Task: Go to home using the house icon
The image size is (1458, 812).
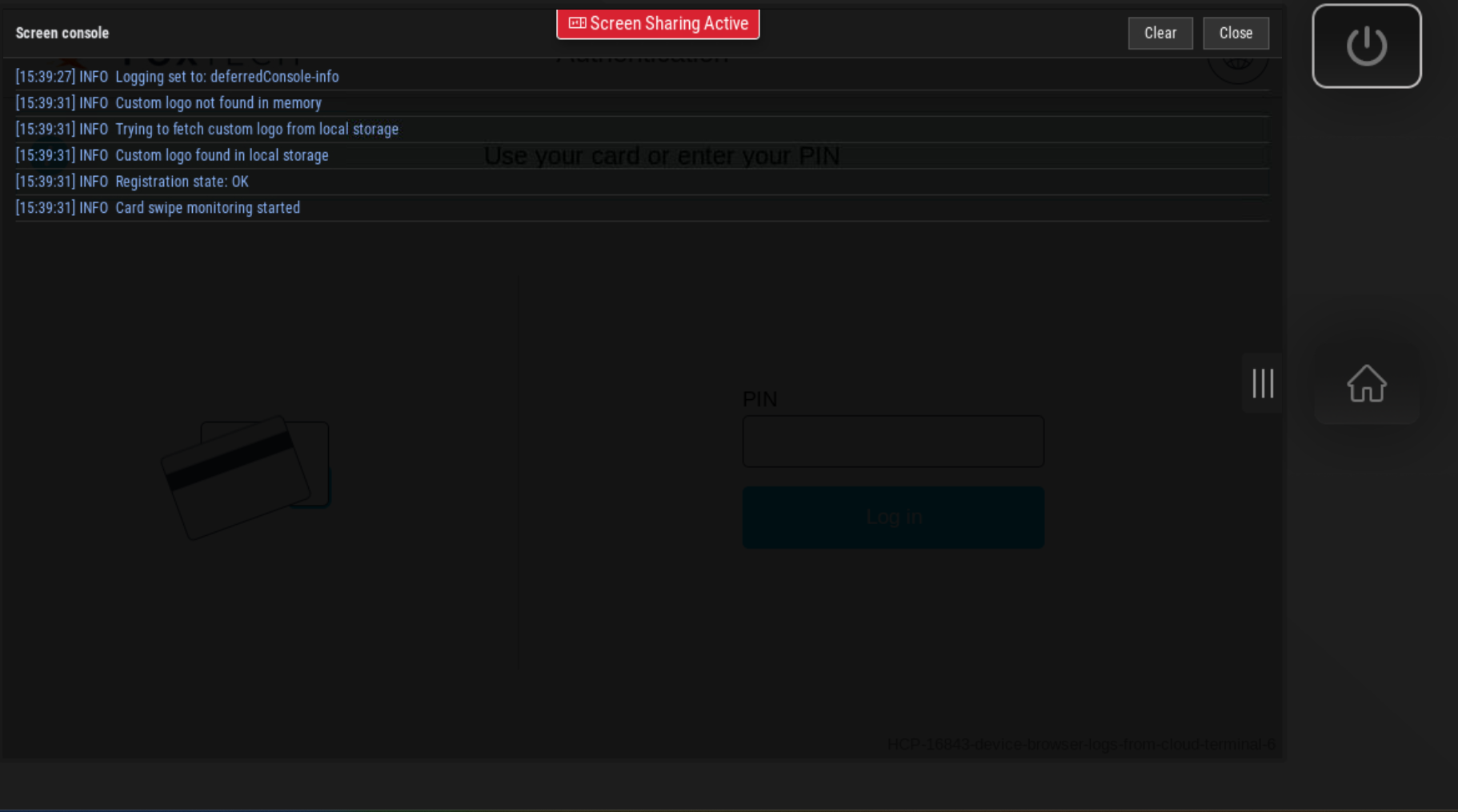Action: pos(1366,384)
